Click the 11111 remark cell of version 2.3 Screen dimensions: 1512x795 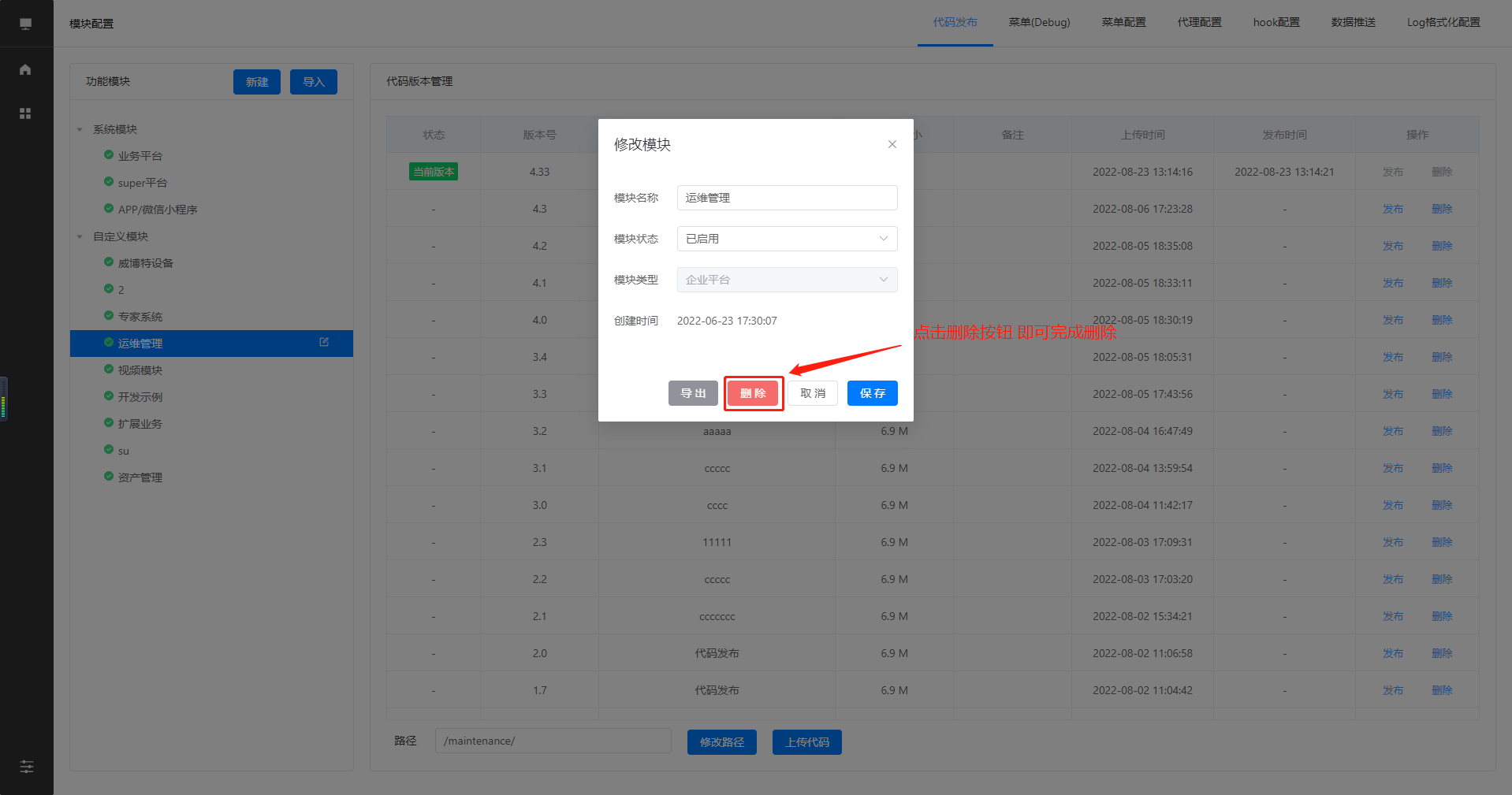pyautogui.click(x=717, y=542)
